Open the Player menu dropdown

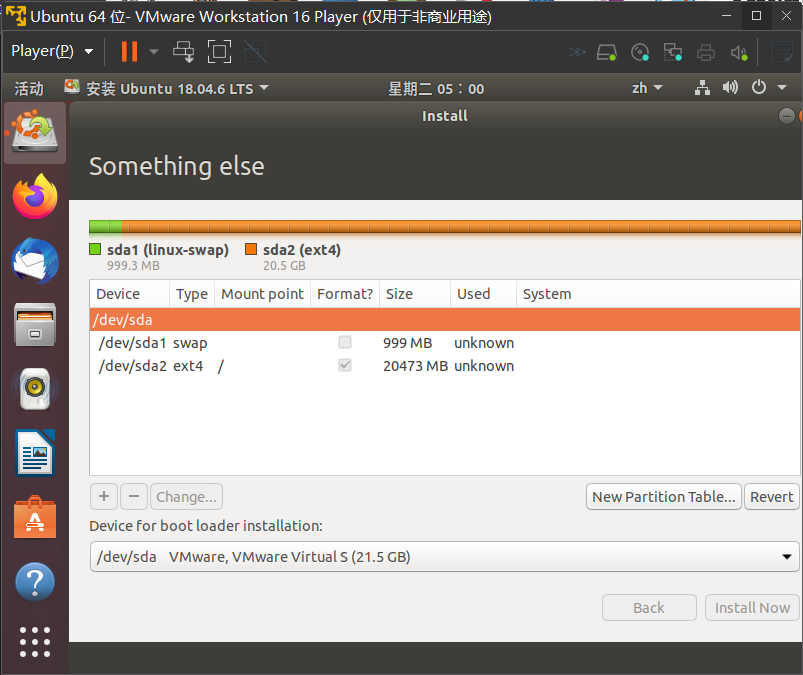52,51
